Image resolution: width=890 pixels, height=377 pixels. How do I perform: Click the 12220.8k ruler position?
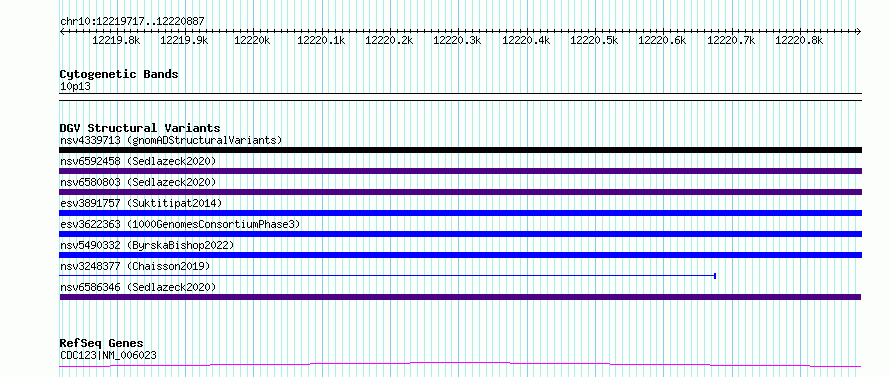point(799,40)
